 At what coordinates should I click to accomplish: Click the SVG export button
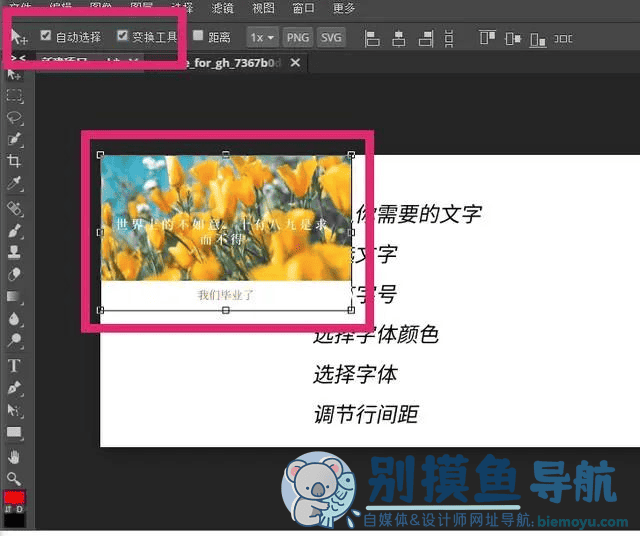coord(331,37)
